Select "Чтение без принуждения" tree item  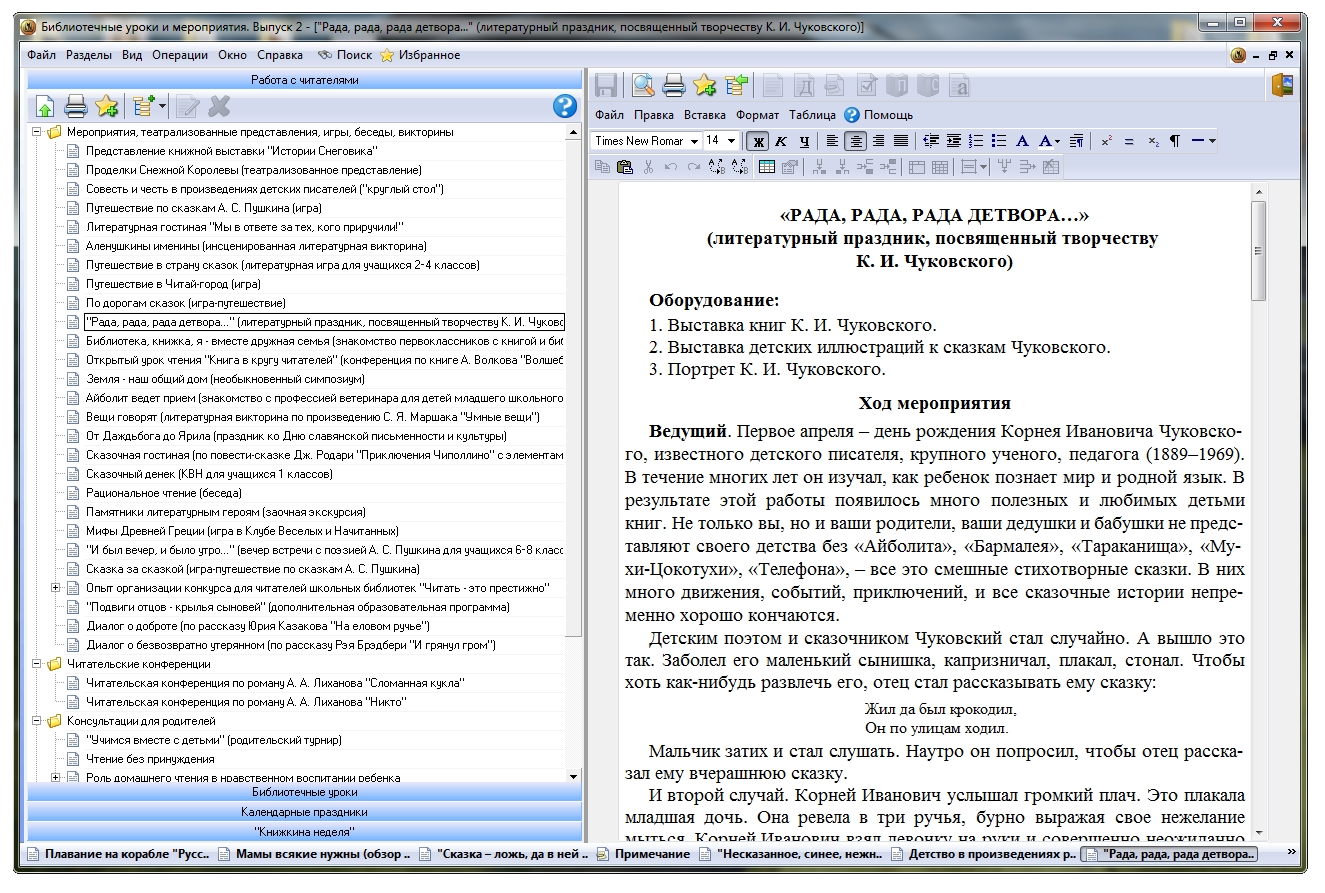pos(150,759)
